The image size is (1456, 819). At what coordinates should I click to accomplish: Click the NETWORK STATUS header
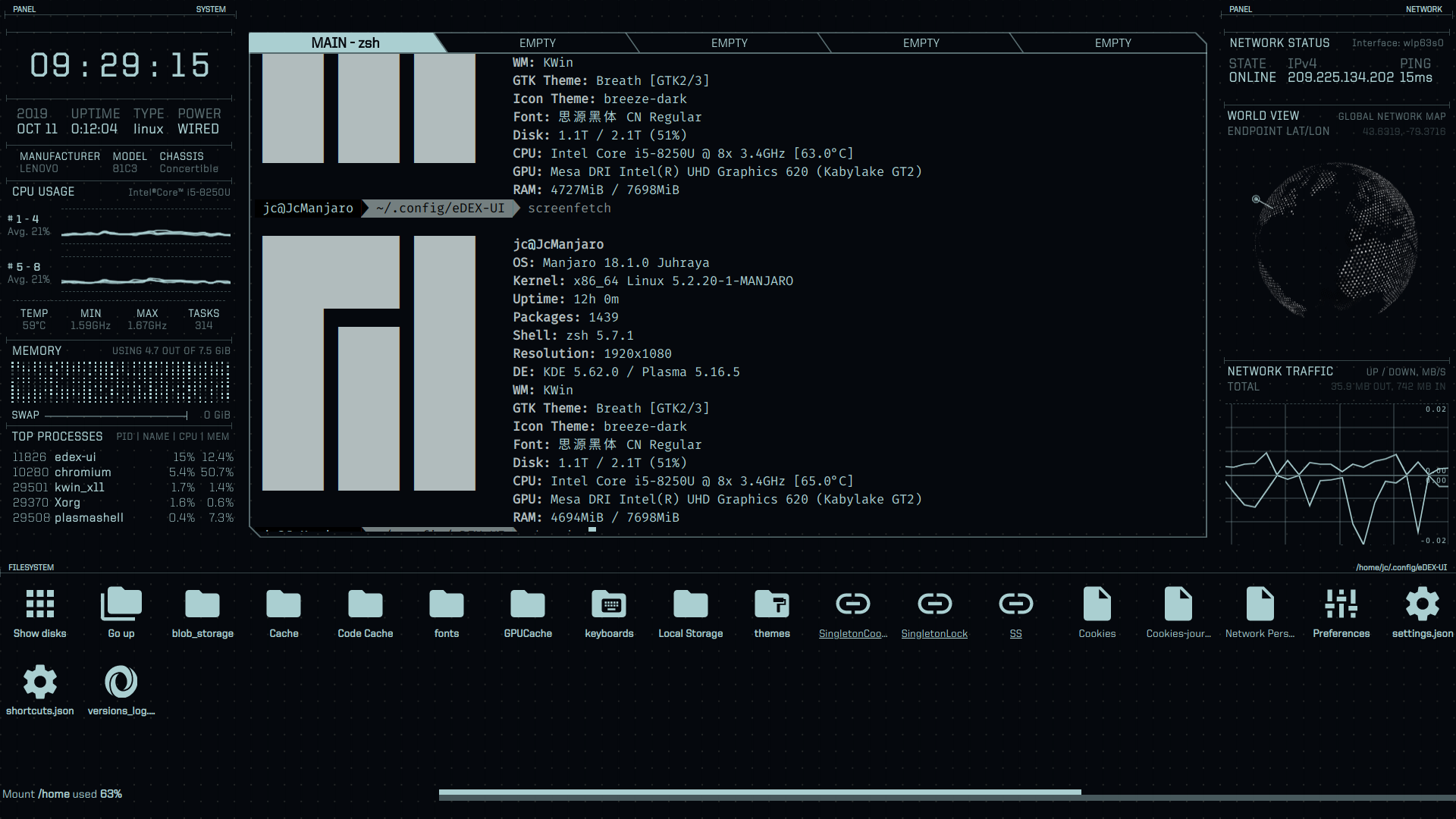[x=1279, y=43]
